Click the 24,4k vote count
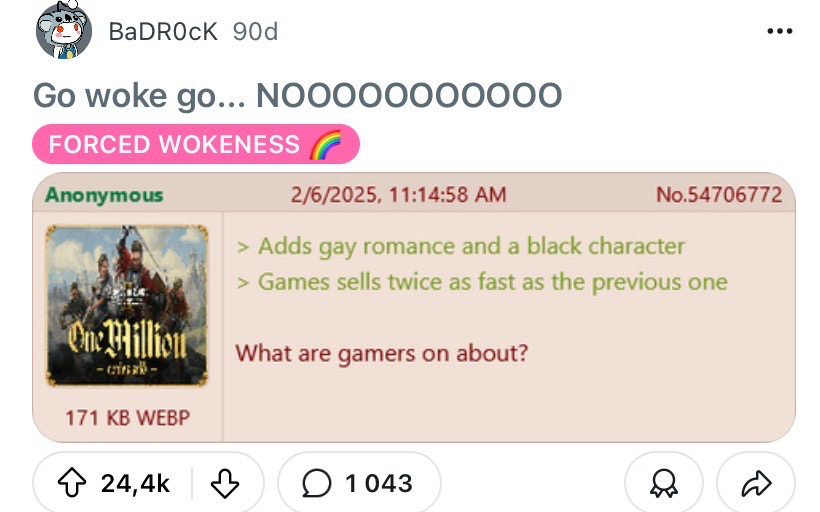The height and width of the screenshot is (512, 820). [x=135, y=483]
